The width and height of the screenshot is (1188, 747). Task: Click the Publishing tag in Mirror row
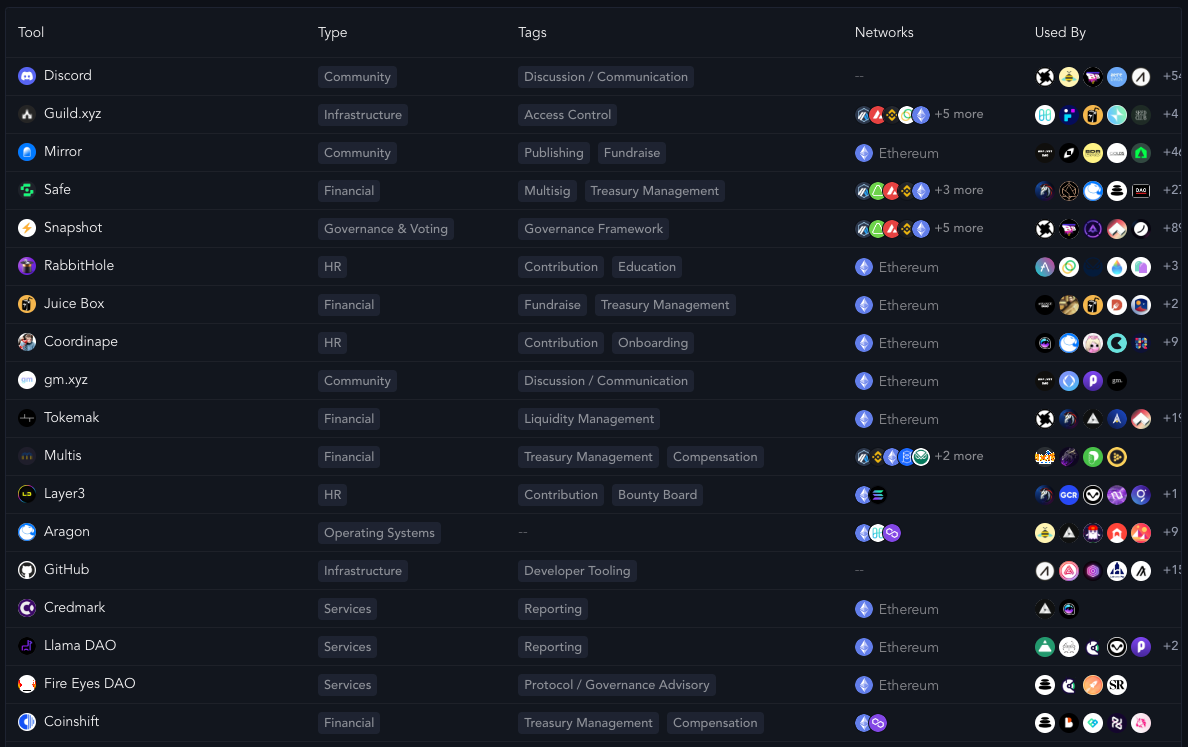554,153
